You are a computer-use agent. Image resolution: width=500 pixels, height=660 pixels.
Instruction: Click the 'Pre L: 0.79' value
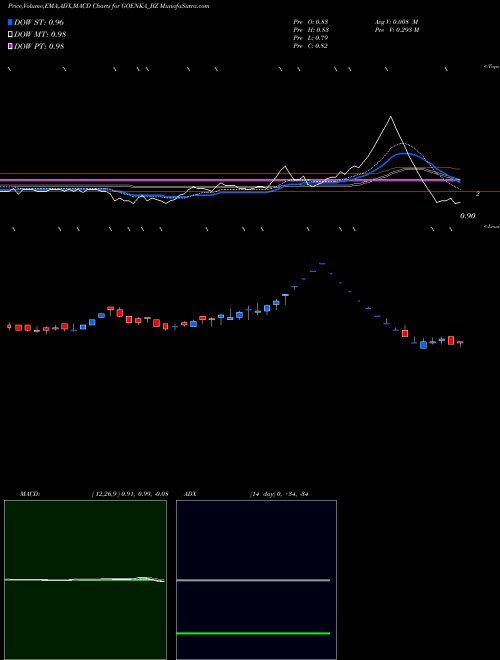[x=311, y=38]
